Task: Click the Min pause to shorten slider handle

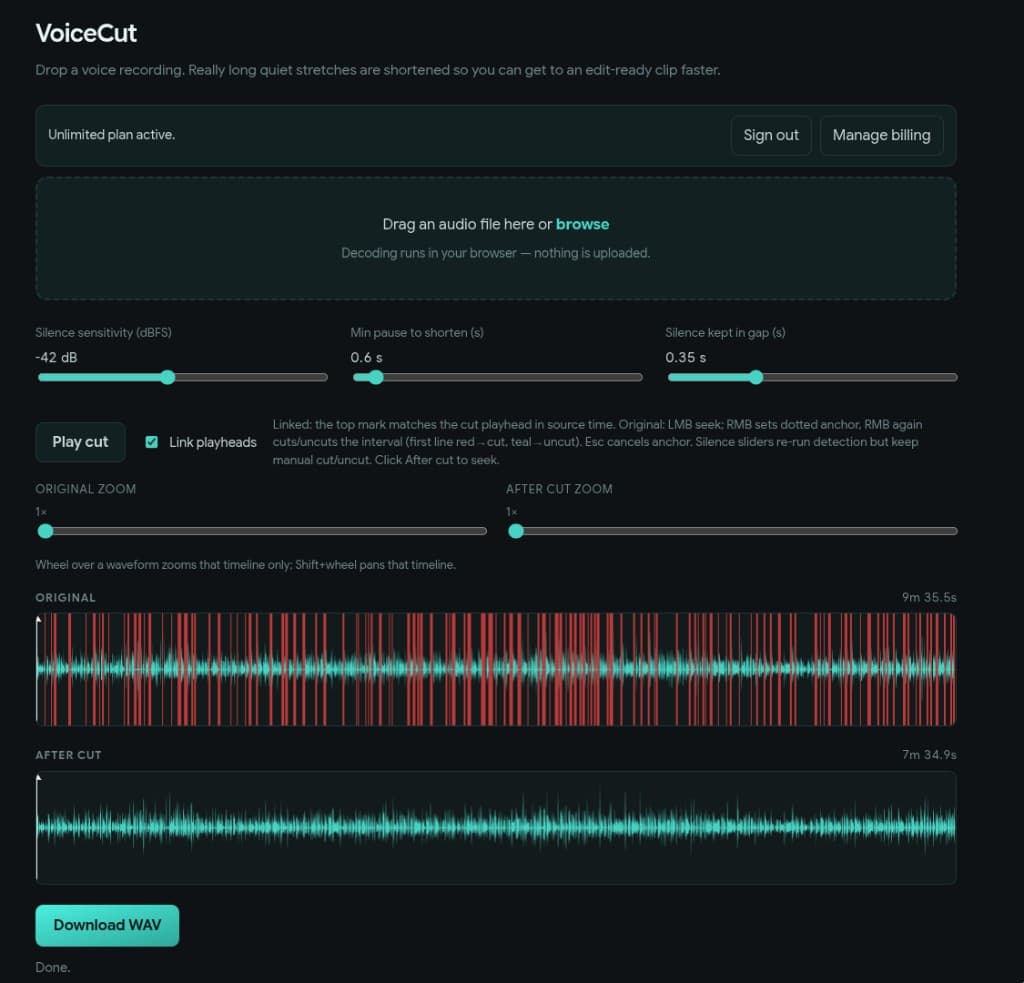Action: 375,377
